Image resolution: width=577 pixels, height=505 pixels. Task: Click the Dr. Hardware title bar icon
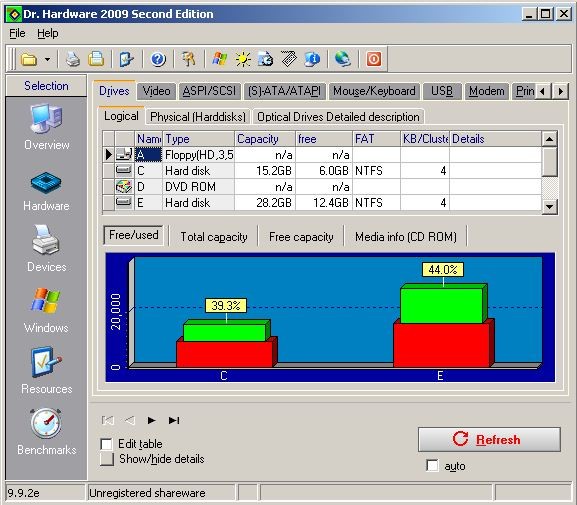click(14, 14)
